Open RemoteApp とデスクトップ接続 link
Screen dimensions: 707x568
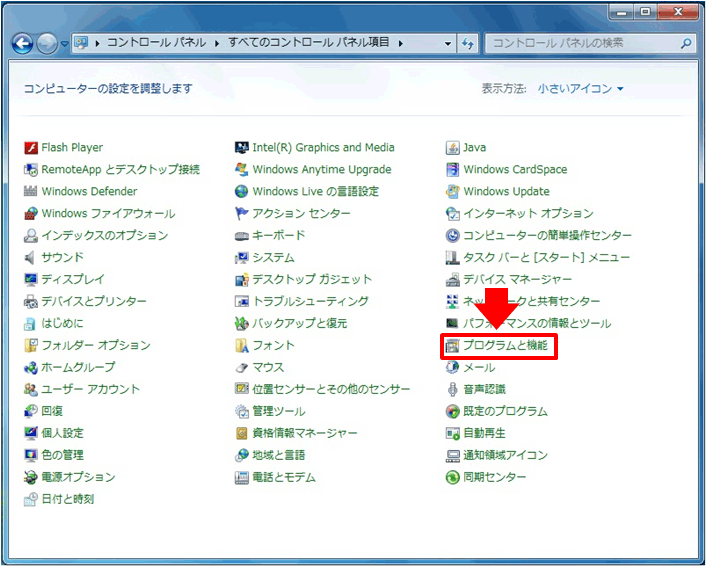(x=120, y=170)
